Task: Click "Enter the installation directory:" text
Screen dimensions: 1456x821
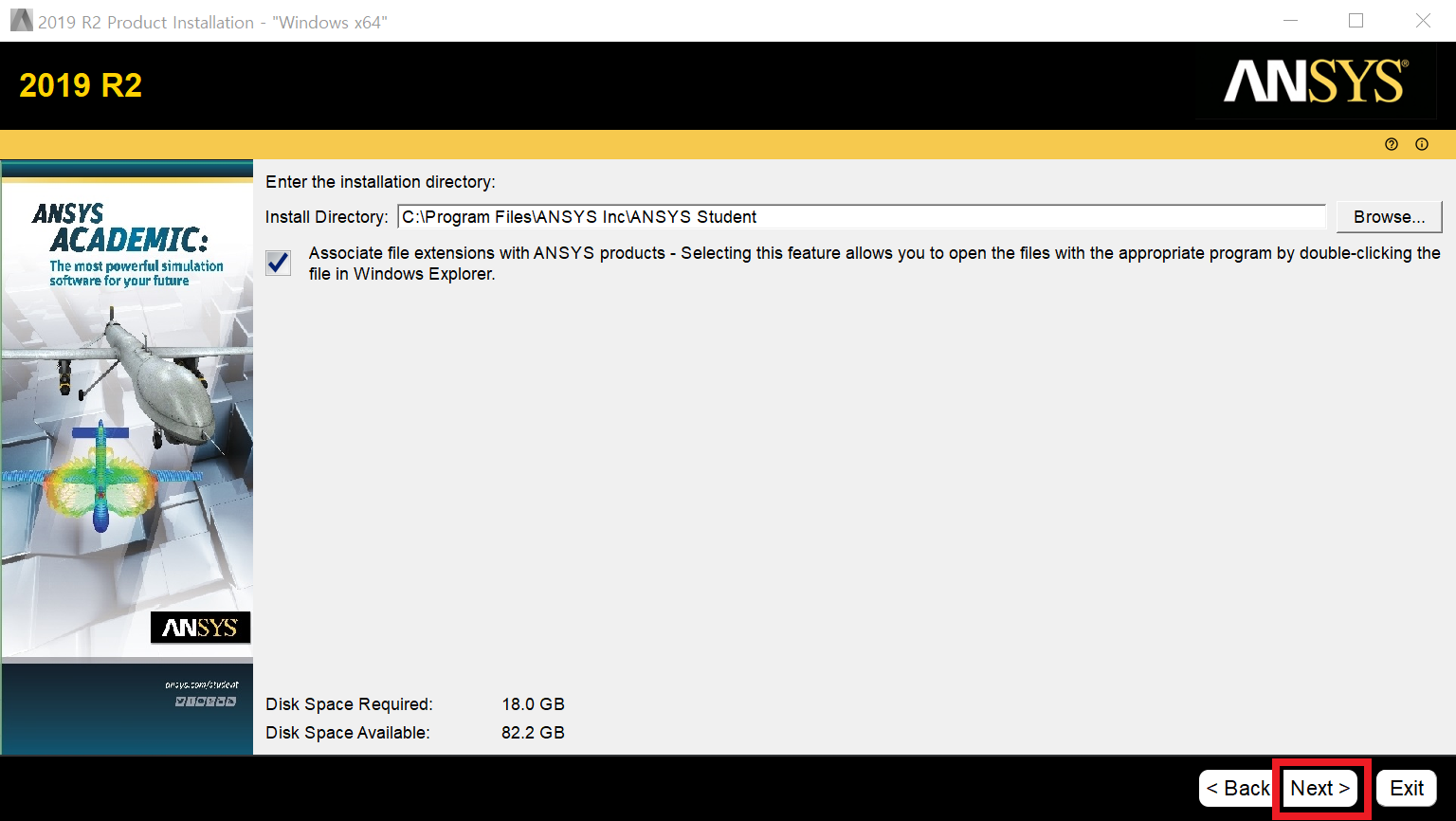Action: pyautogui.click(x=380, y=182)
